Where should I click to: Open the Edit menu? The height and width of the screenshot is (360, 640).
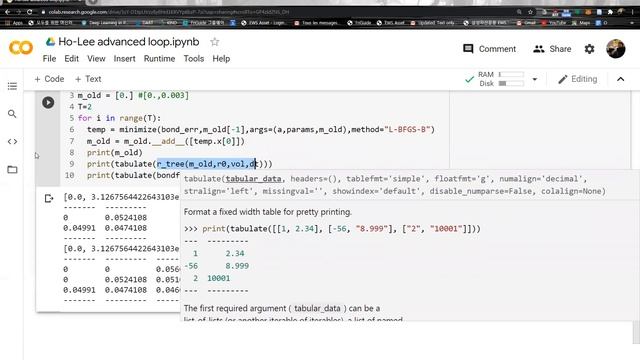pyautogui.click(x=71, y=59)
